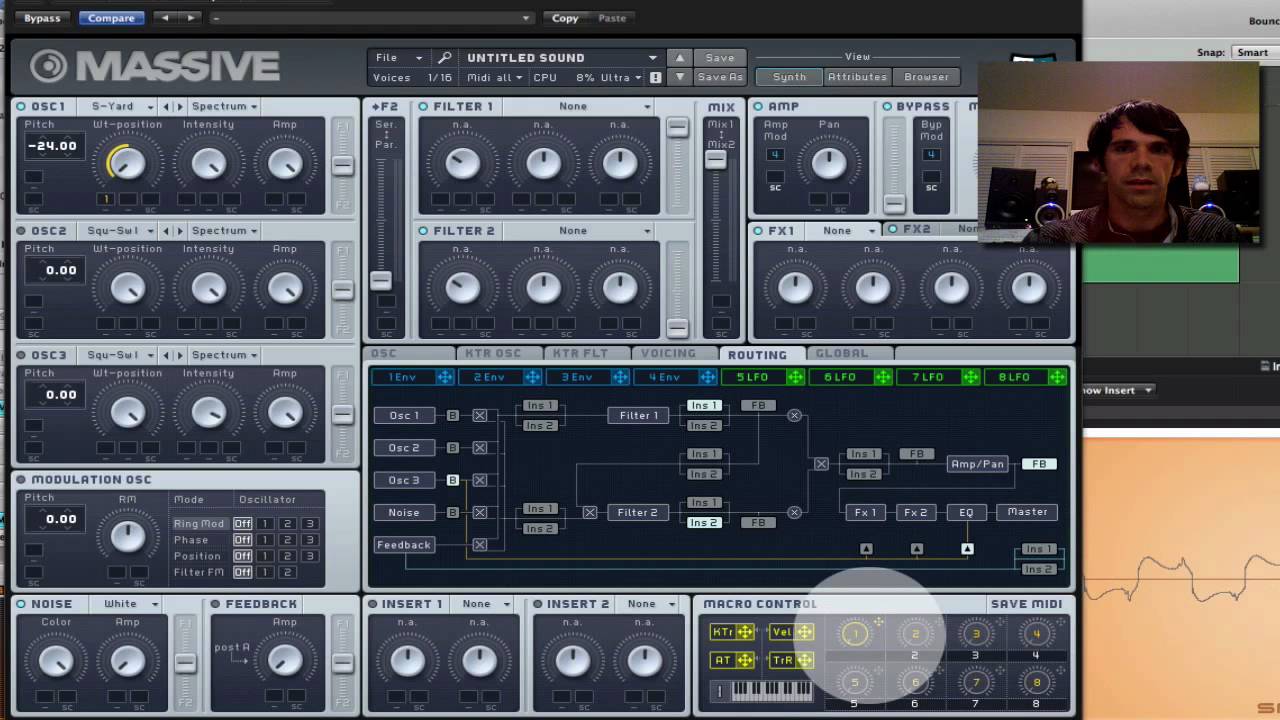Click the B bypass button beside Osc 1 routing
The image size is (1280, 720).
[x=452, y=416]
